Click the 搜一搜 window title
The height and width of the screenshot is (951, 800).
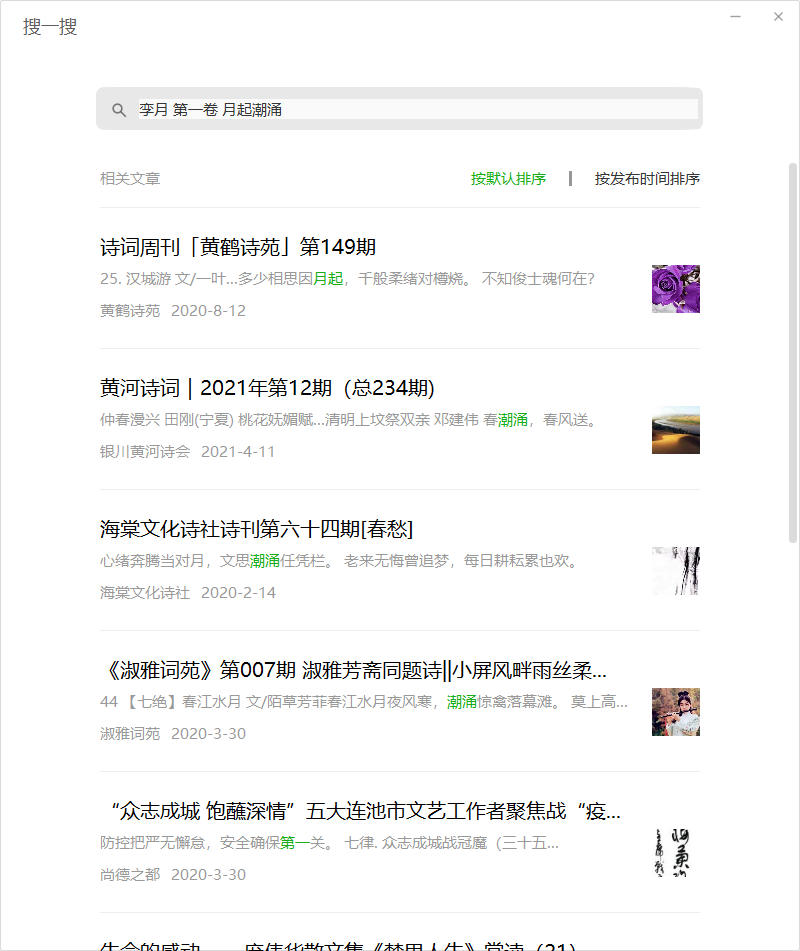[50, 27]
